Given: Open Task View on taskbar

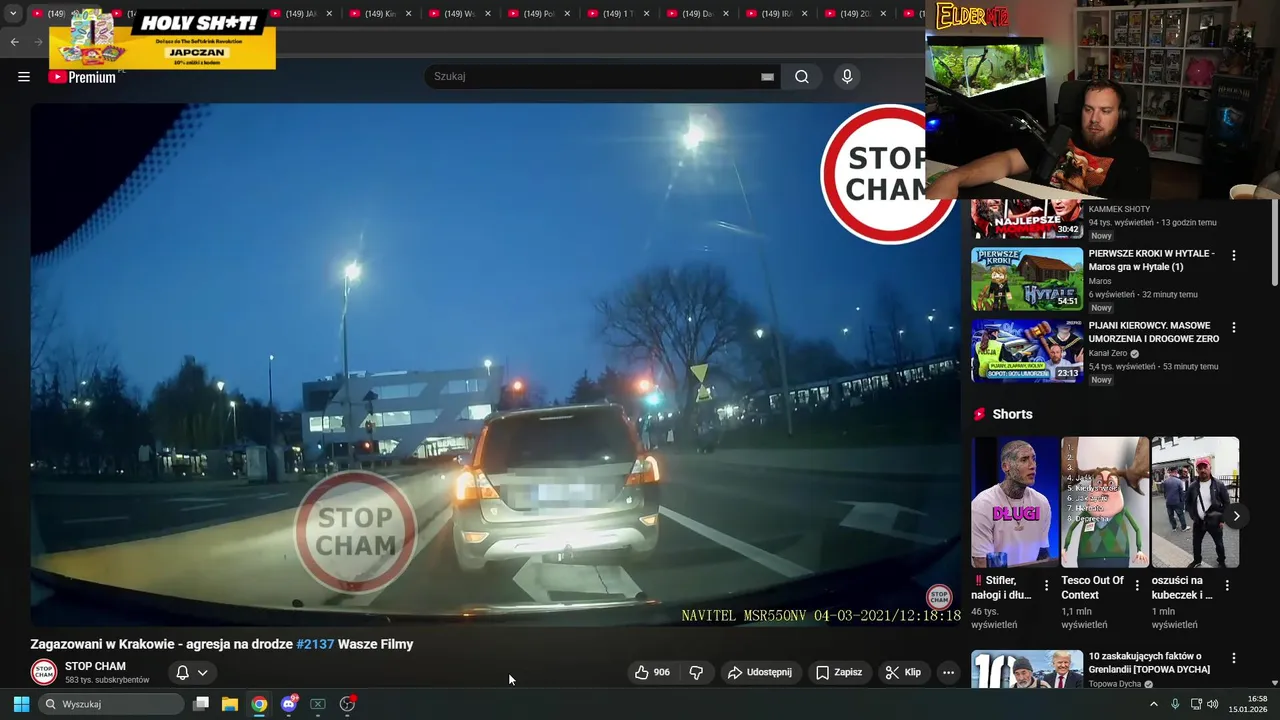Looking at the screenshot, I should (201, 704).
